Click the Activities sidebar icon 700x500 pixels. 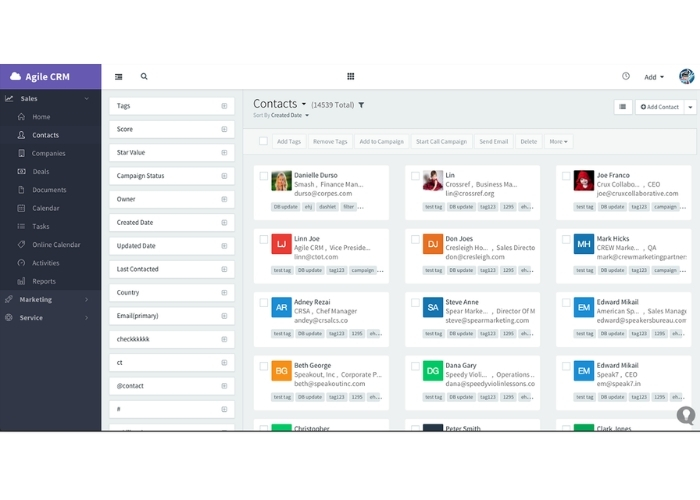[x=21, y=263]
